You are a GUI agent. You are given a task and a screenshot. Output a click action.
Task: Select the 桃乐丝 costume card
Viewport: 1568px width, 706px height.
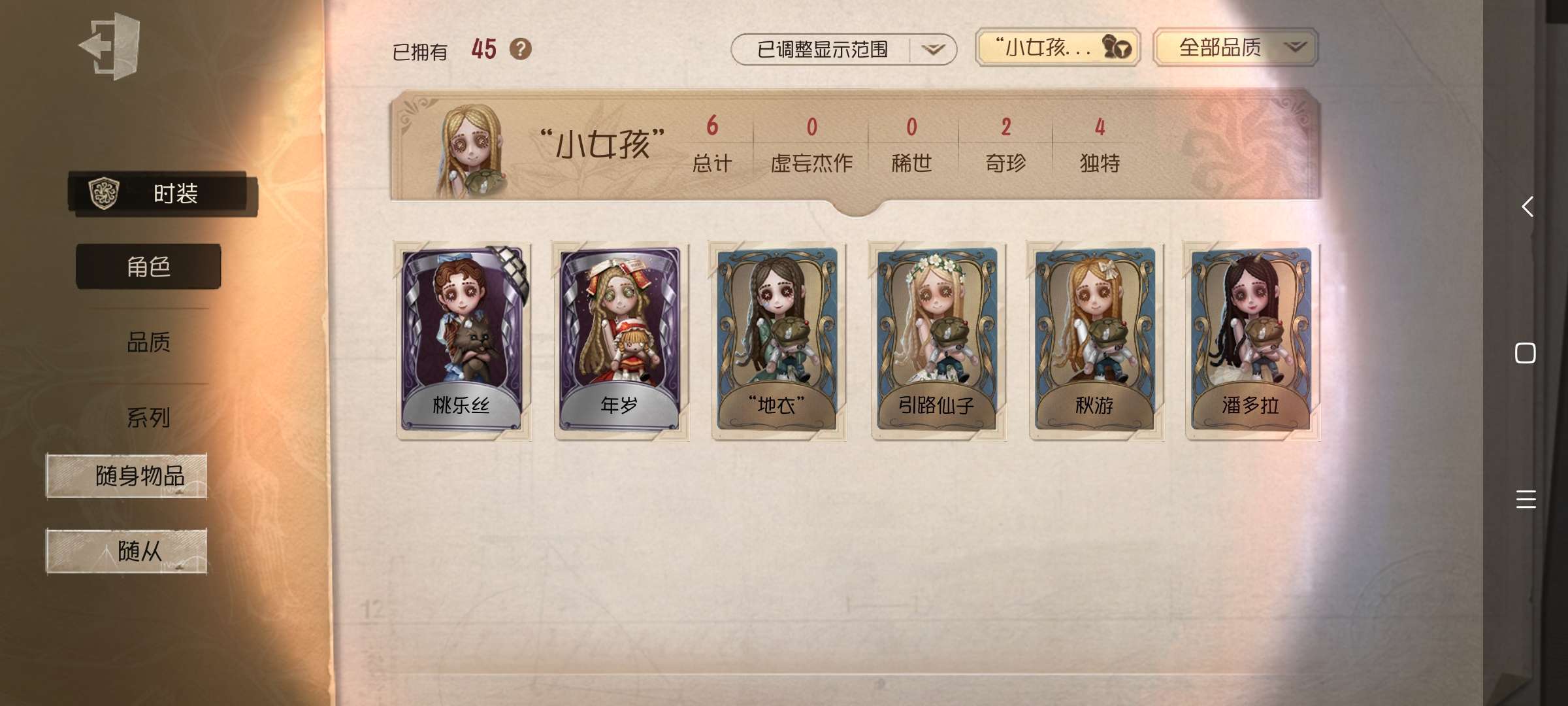[463, 341]
